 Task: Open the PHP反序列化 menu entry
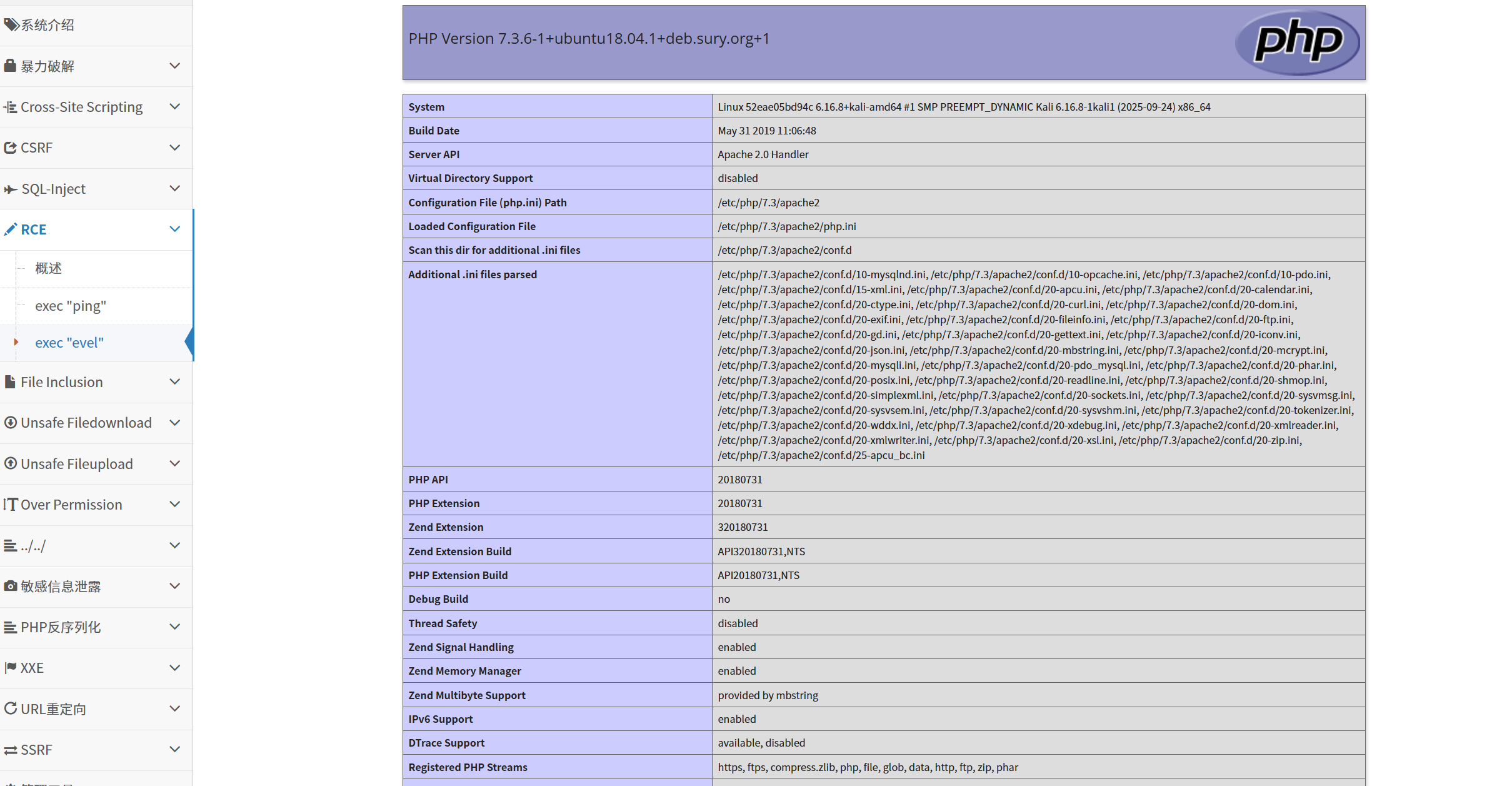coord(61,627)
